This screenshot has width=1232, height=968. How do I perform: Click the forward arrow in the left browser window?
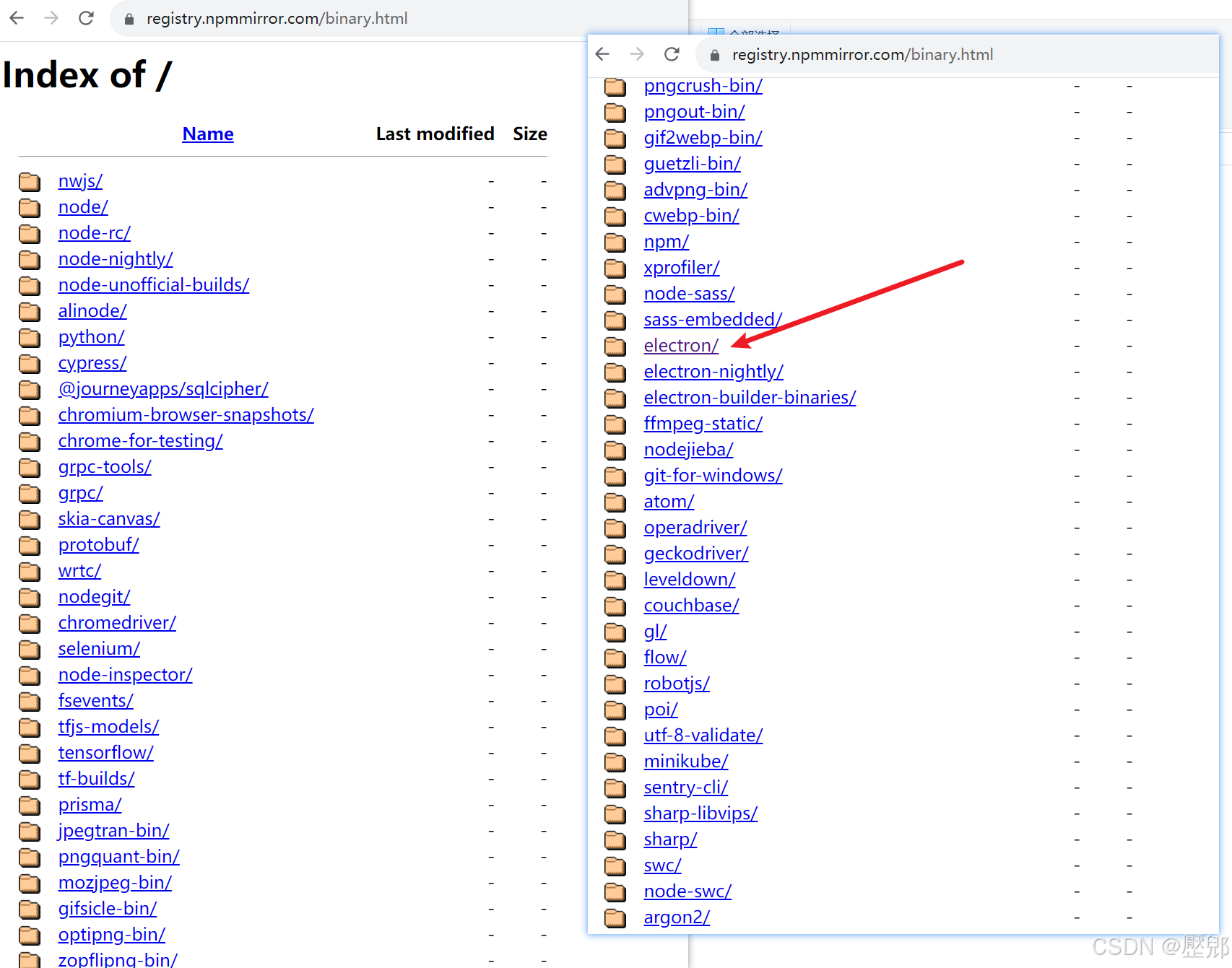(51, 18)
